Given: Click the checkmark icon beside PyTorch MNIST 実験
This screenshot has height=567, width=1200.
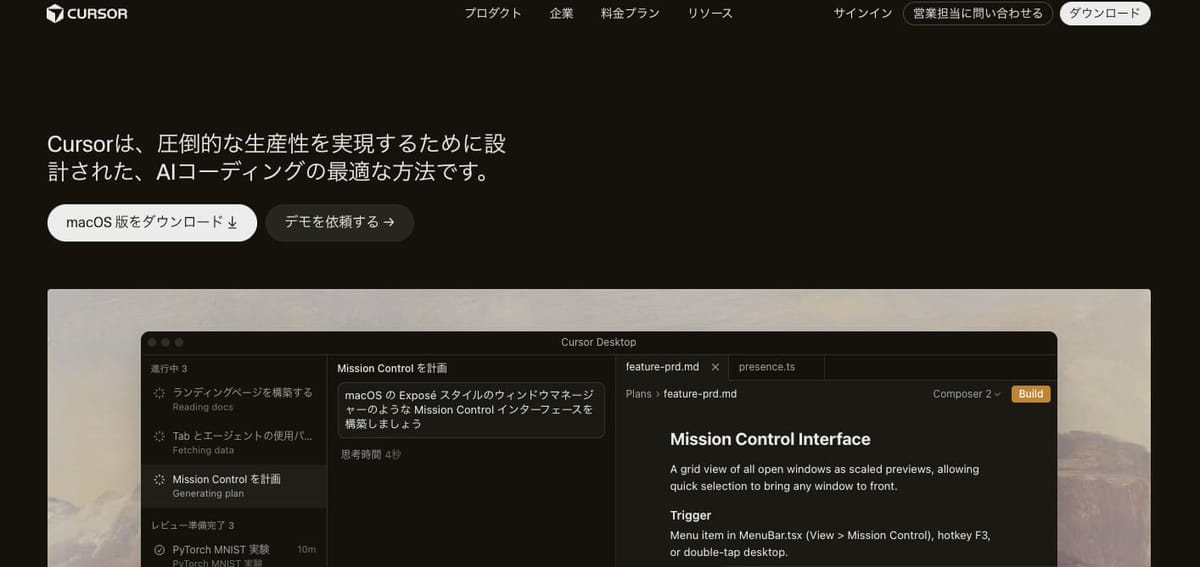Looking at the screenshot, I should [x=159, y=549].
